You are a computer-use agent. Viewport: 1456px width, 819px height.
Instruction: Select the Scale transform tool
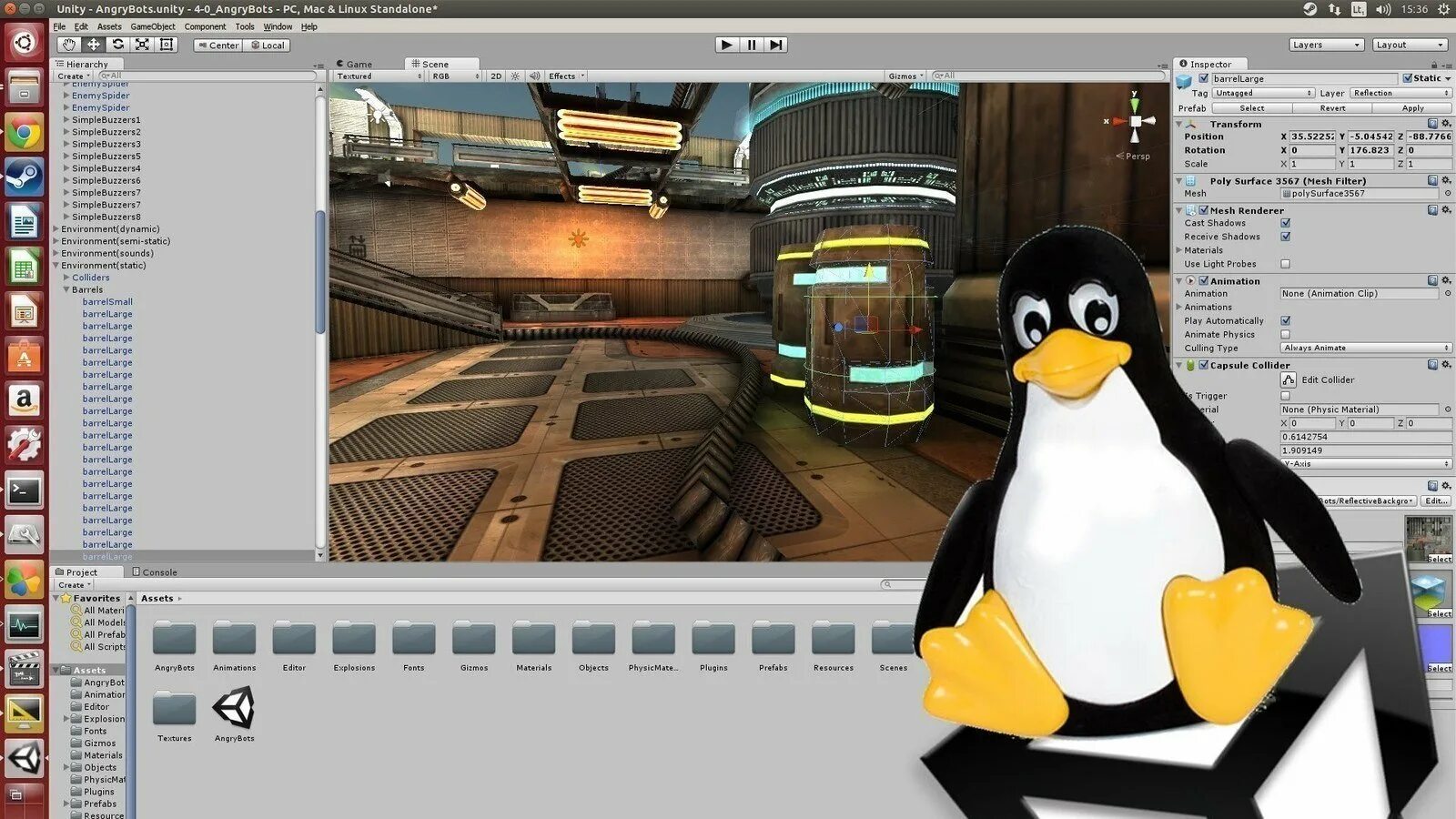142,45
